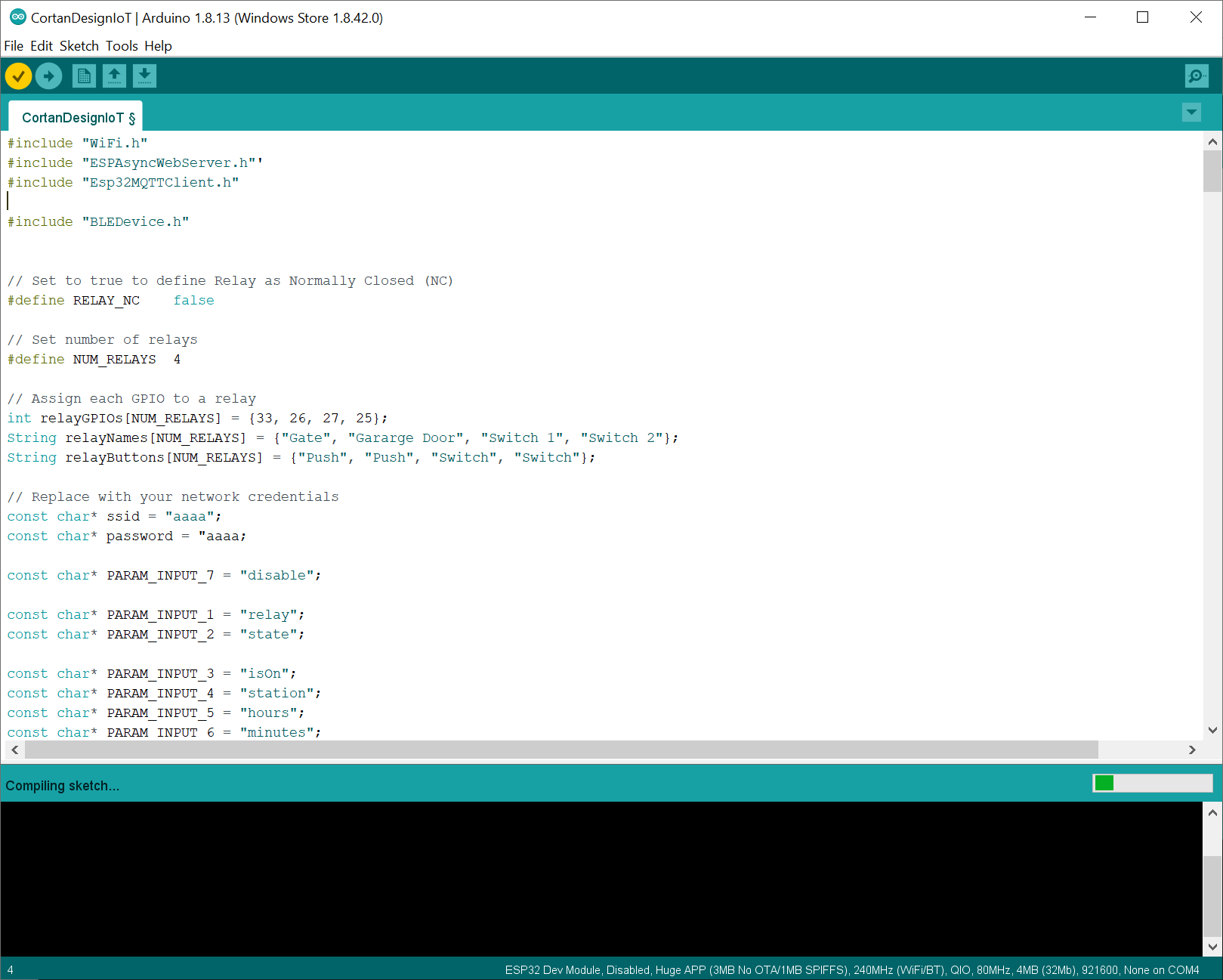Click the console scrollbar thumb
Viewport: 1223px width, 980px height.
(1212, 896)
